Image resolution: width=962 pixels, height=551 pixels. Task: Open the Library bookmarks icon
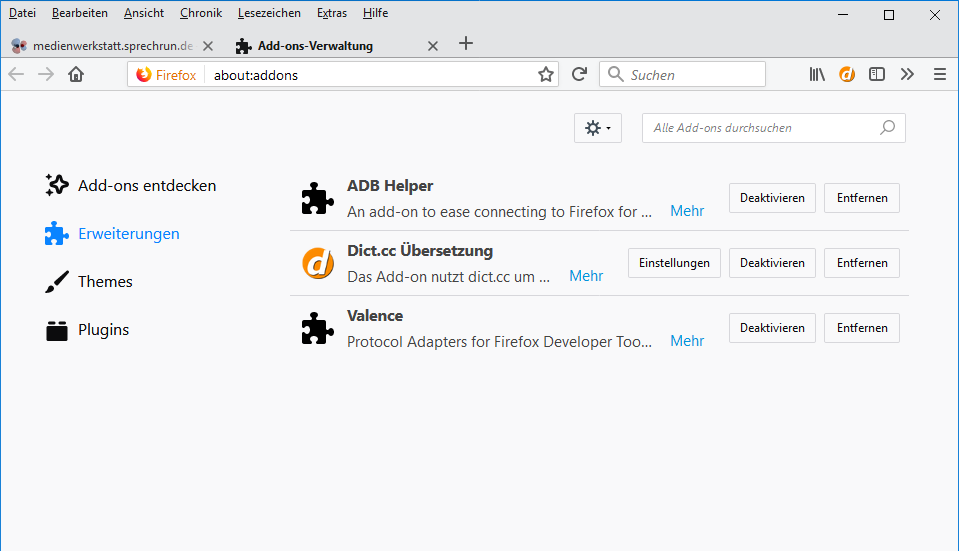(x=817, y=74)
